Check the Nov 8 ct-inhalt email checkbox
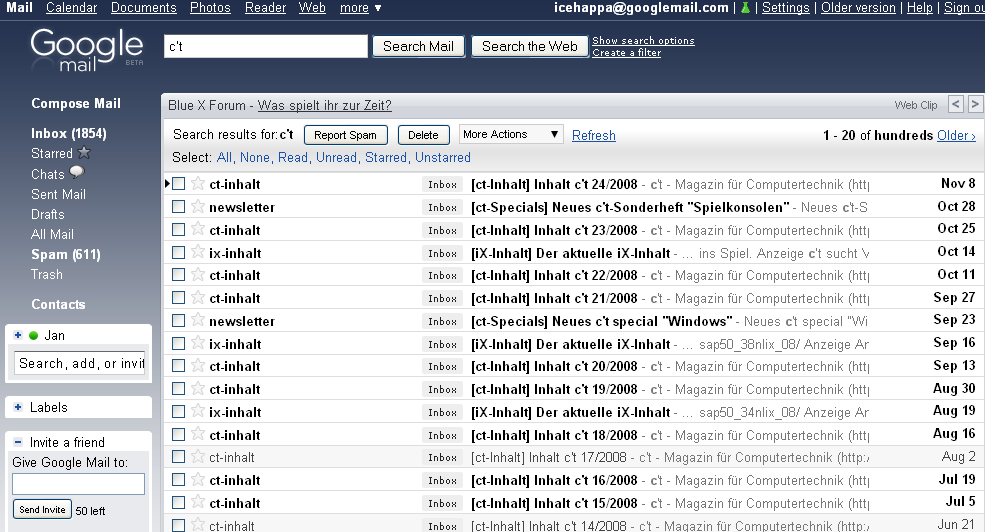The width and height of the screenshot is (985, 532). (x=179, y=184)
